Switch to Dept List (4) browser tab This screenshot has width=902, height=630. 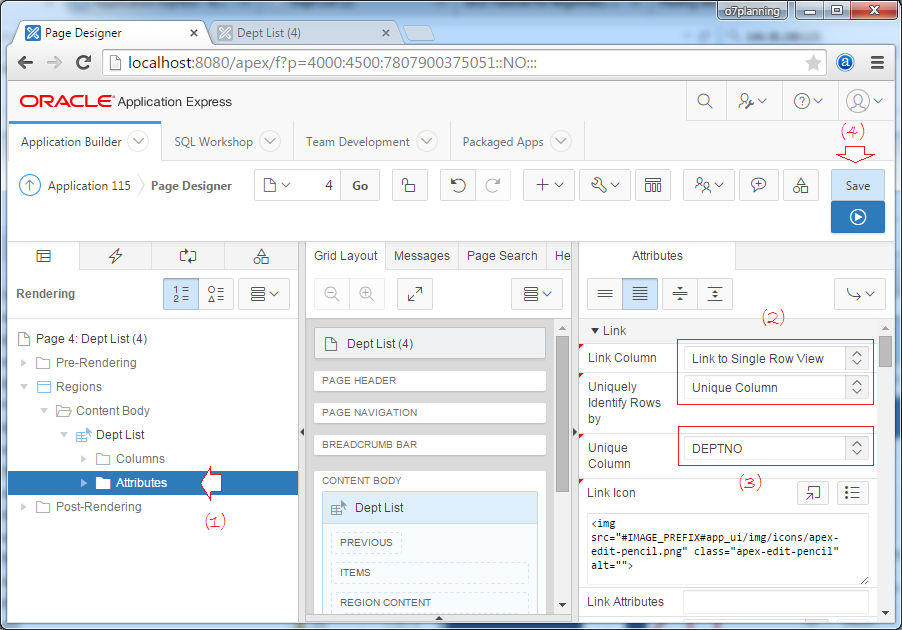tap(302, 33)
